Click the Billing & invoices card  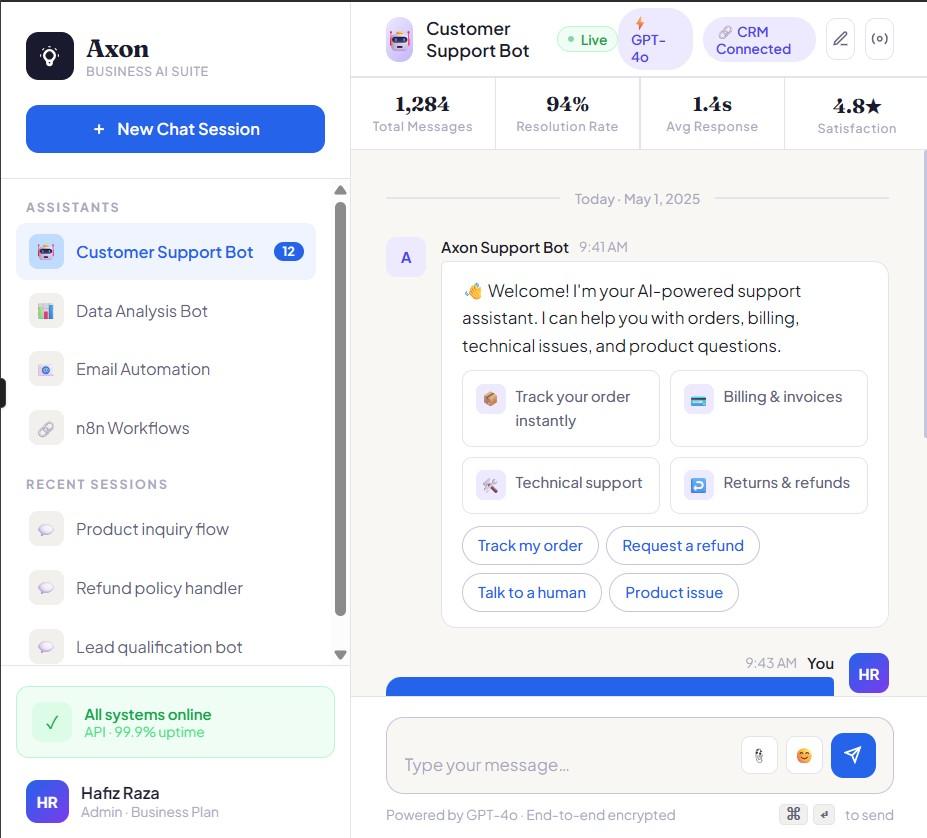(769, 408)
